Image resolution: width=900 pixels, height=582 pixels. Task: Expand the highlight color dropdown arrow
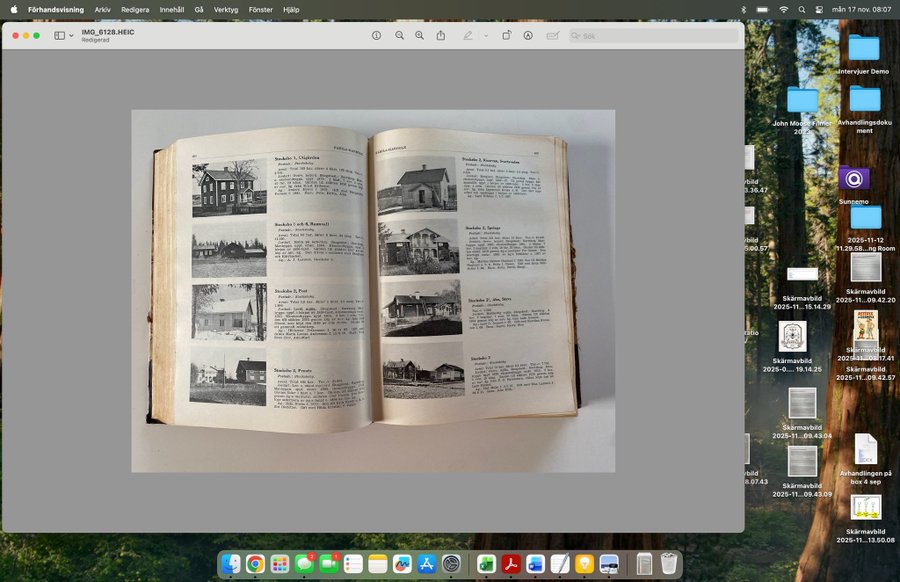[486, 35]
